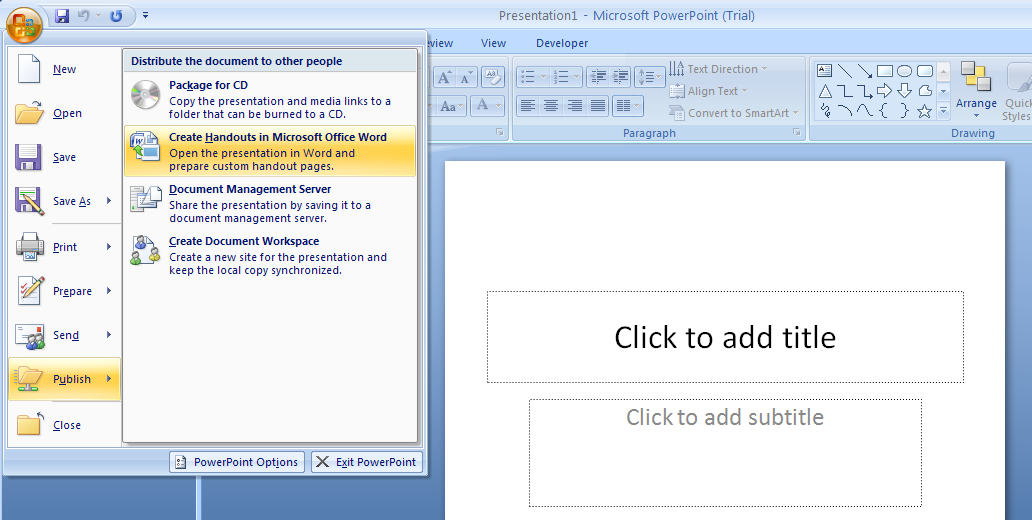The width and height of the screenshot is (1032, 520).
Task: Select Create Document Workspace option
Action: click(x=270, y=255)
